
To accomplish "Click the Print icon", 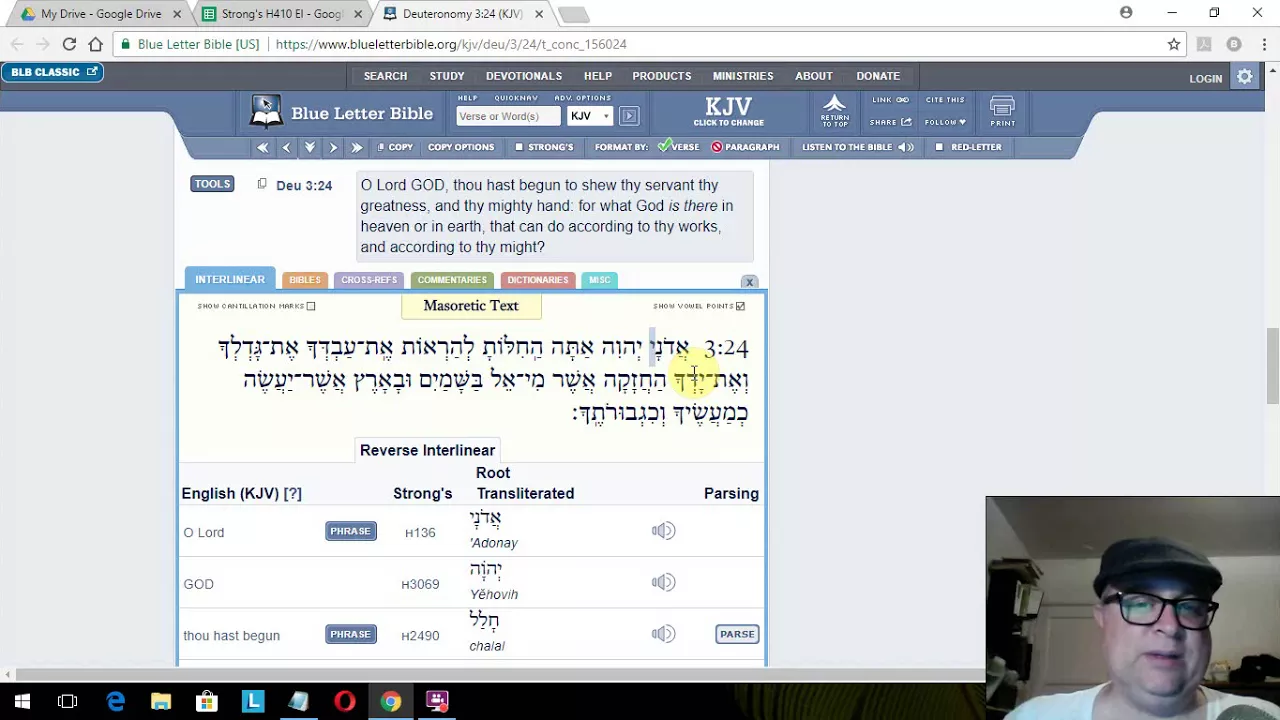I will coord(1002,111).
